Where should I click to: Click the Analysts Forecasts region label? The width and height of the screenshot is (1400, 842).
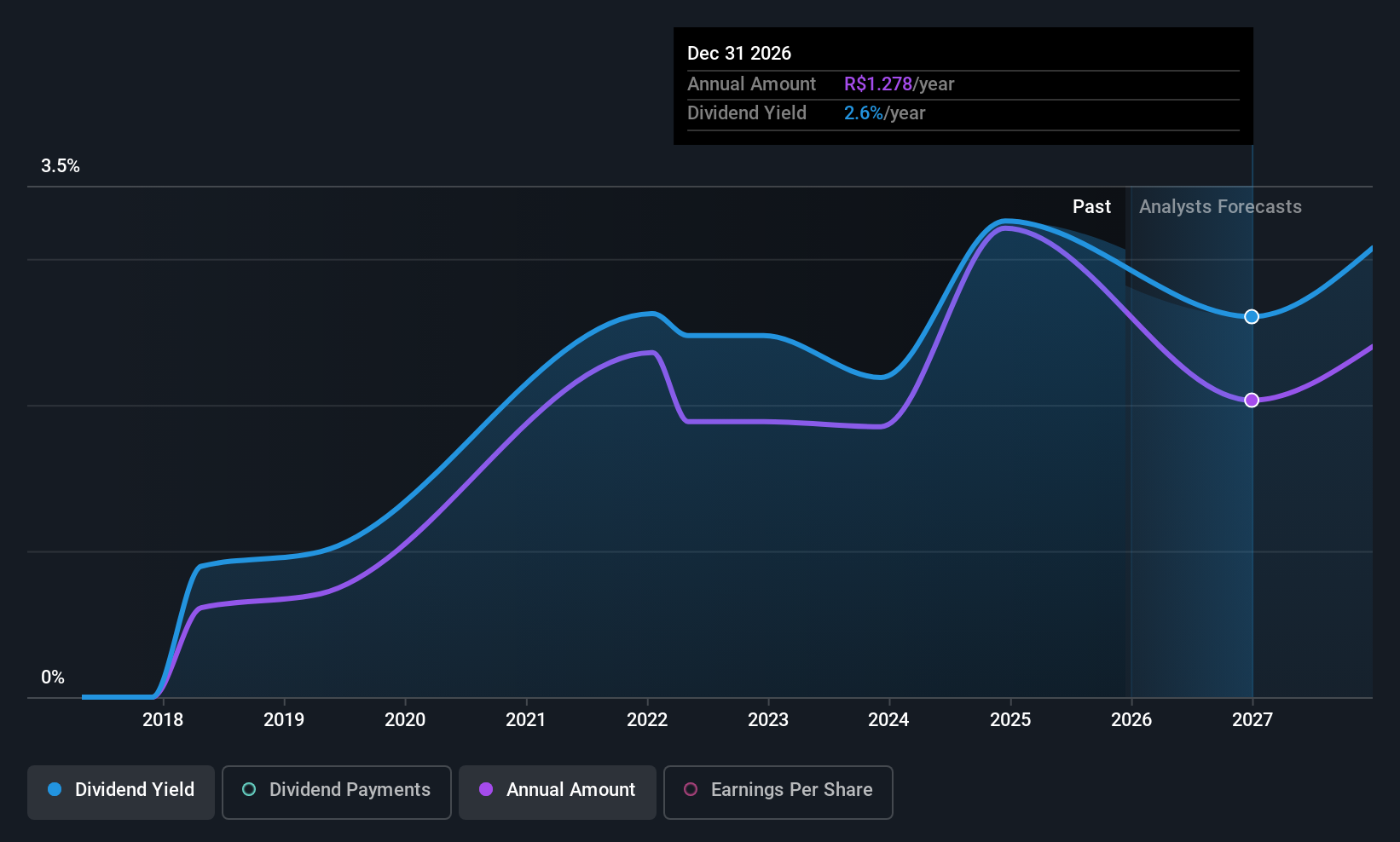pyautogui.click(x=1220, y=207)
